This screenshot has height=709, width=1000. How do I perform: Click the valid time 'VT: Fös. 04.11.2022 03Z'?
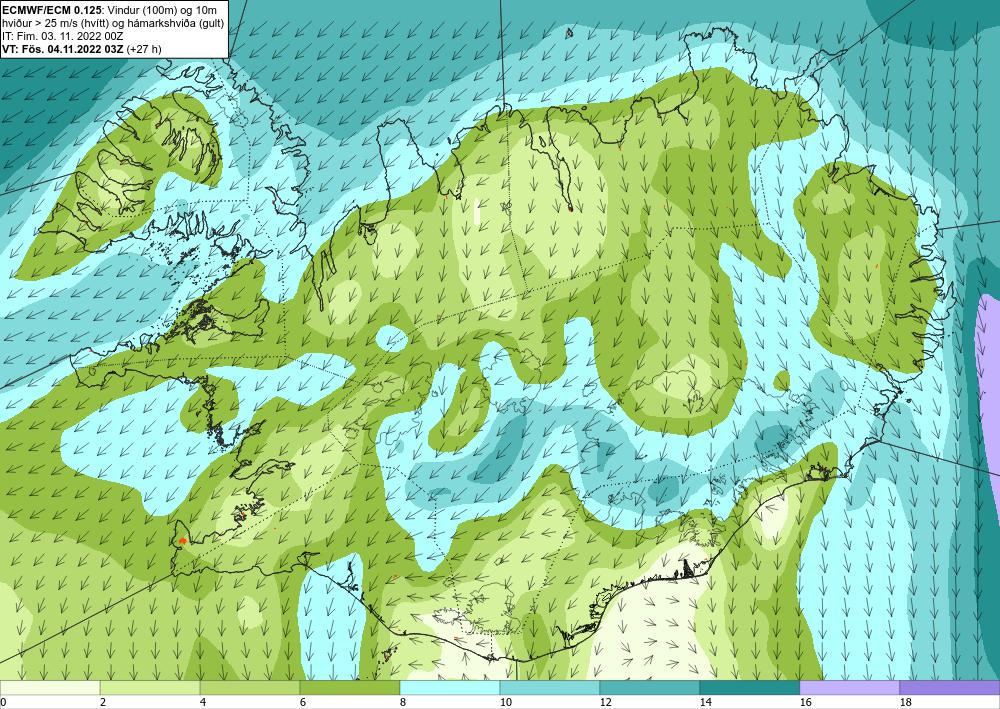pos(64,49)
